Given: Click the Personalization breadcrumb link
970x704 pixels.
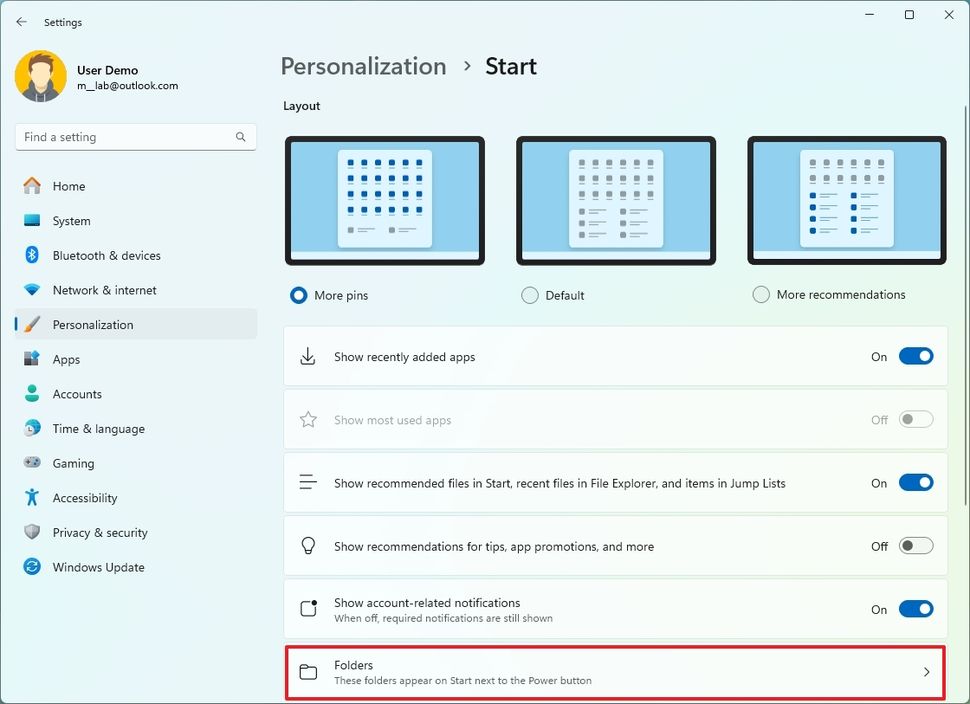Looking at the screenshot, I should click(x=363, y=66).
